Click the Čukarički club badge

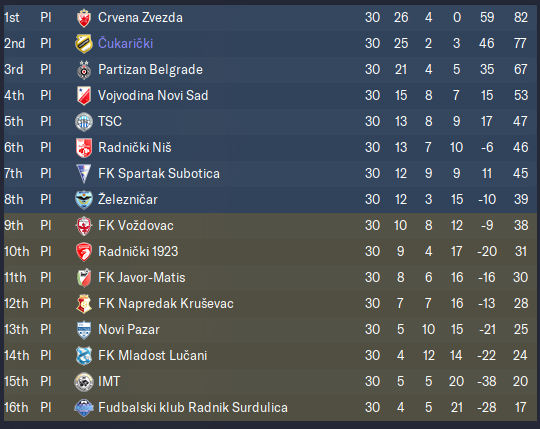(x=84, y=44)
